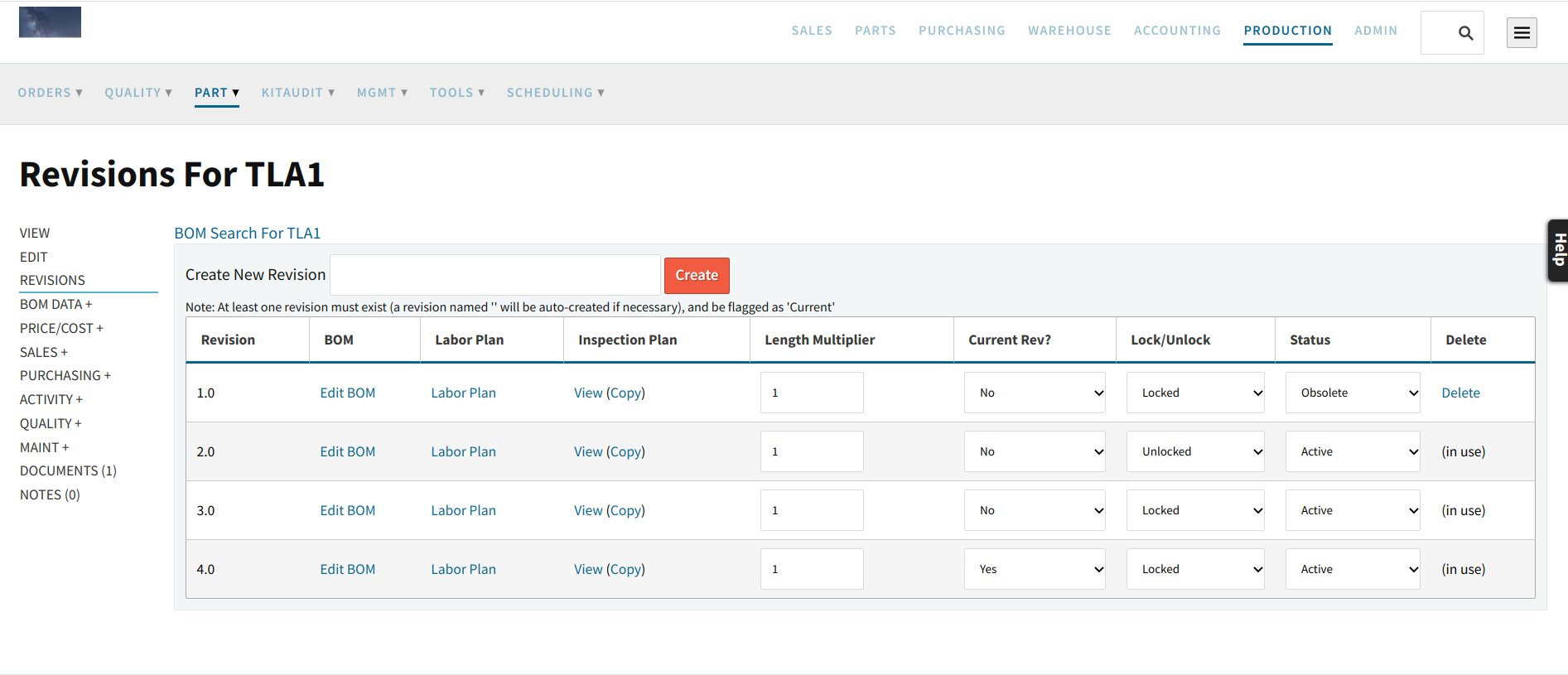Open Lock/Unlock dropdown for revision 1.0

coord(1195,393)
